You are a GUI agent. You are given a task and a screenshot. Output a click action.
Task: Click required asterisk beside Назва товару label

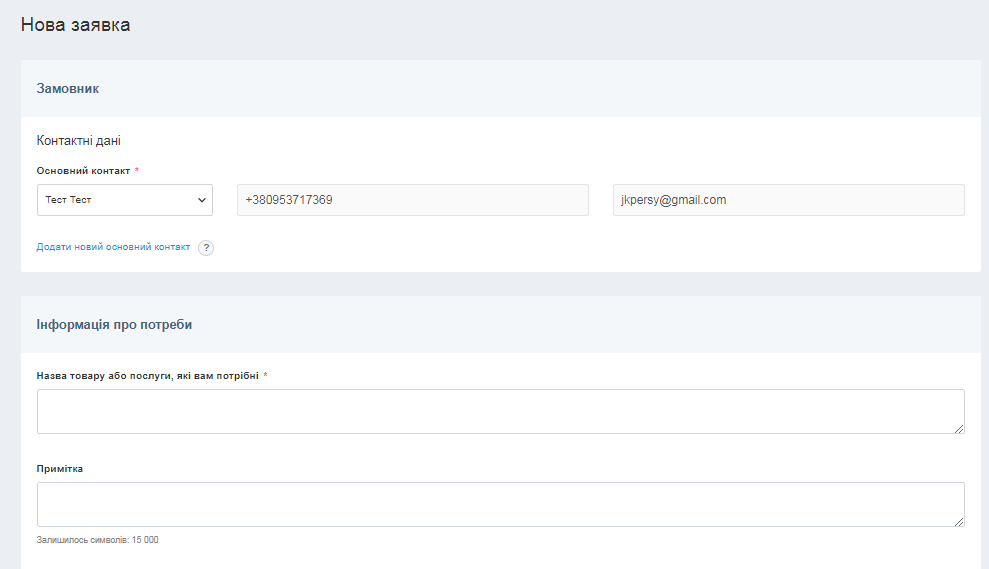click(266, 376)
